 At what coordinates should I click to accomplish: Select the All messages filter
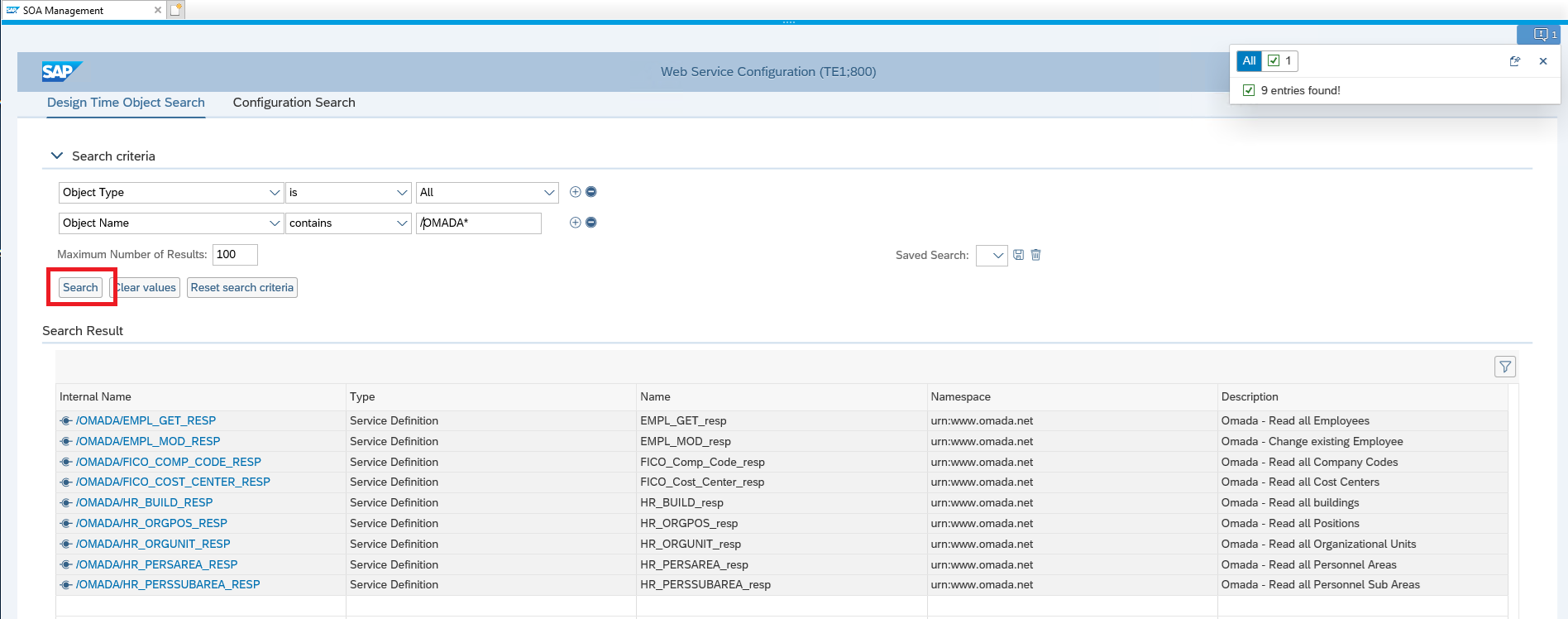[x=1249, y=60]
